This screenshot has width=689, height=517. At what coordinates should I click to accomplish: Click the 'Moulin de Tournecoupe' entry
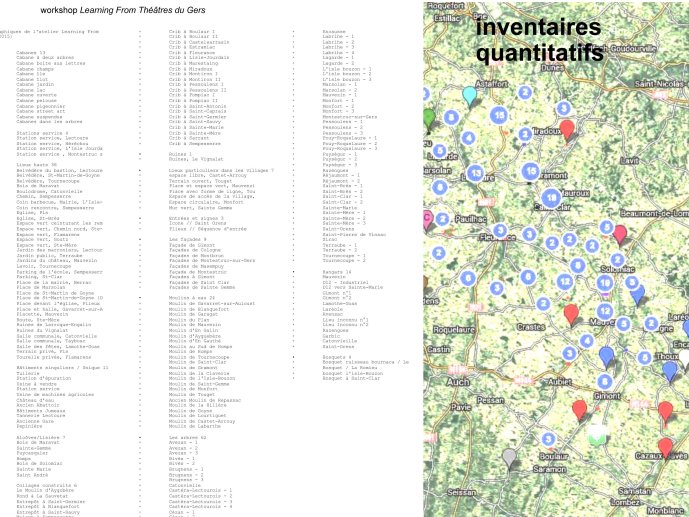199,357
